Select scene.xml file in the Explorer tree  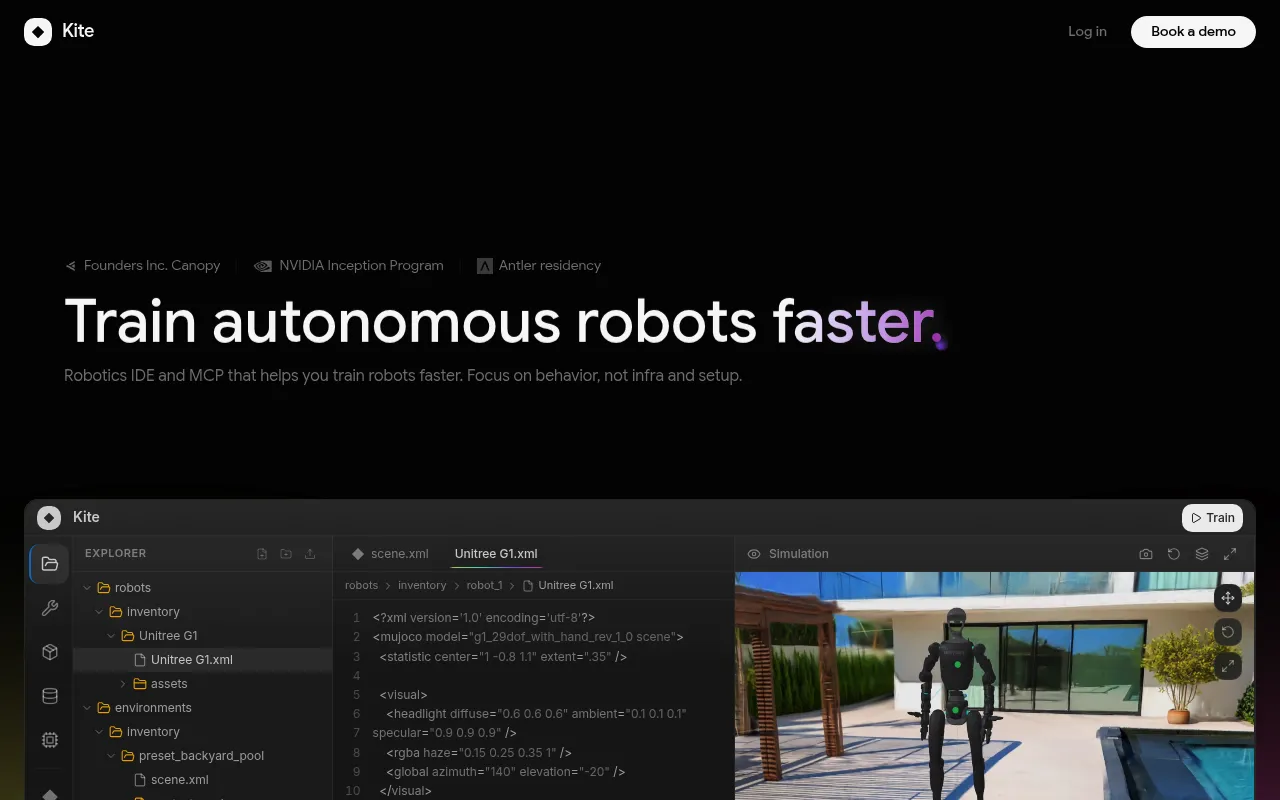202,780
